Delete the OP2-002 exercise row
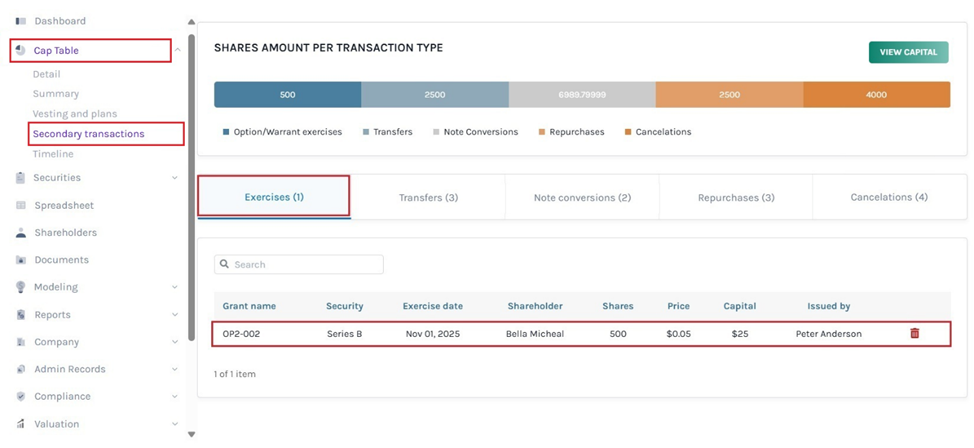Viewport: 974px width, 448px height. (x=914, y=333)
